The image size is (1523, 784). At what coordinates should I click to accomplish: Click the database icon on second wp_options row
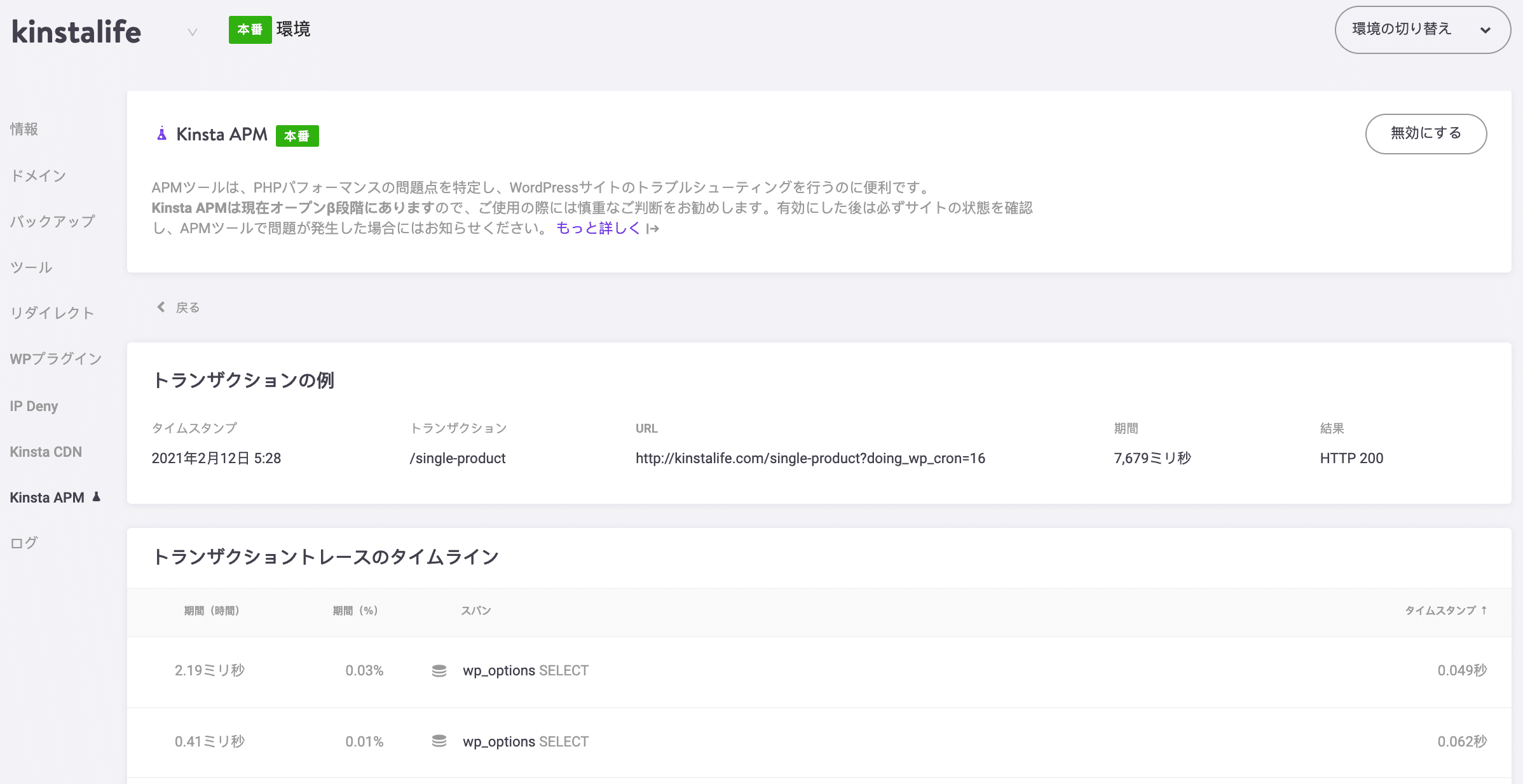click(439, 741)
